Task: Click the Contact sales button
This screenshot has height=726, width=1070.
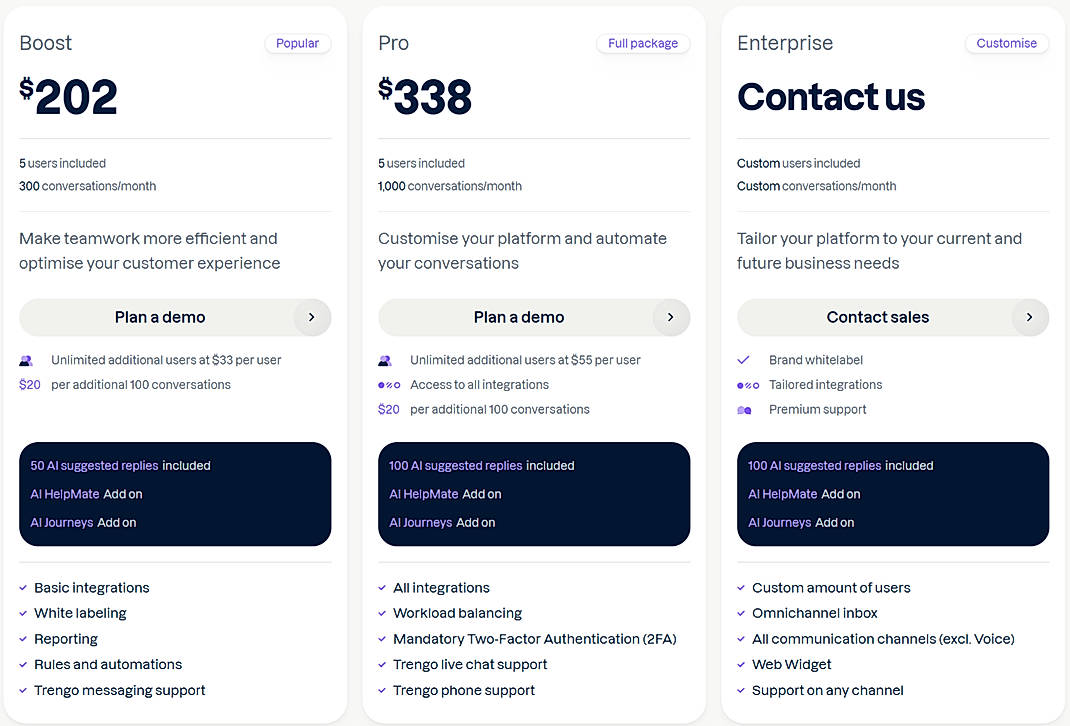Action: pos(878,317)
